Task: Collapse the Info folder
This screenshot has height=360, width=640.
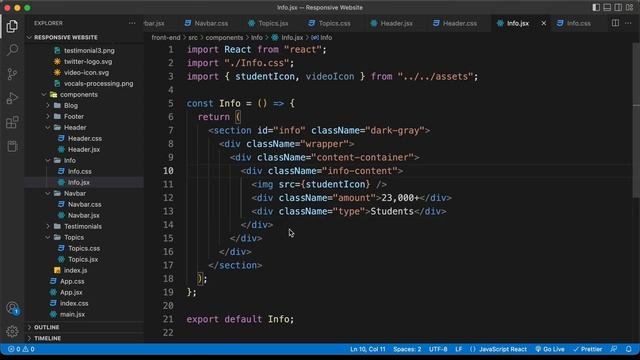Action: (69, 161)
